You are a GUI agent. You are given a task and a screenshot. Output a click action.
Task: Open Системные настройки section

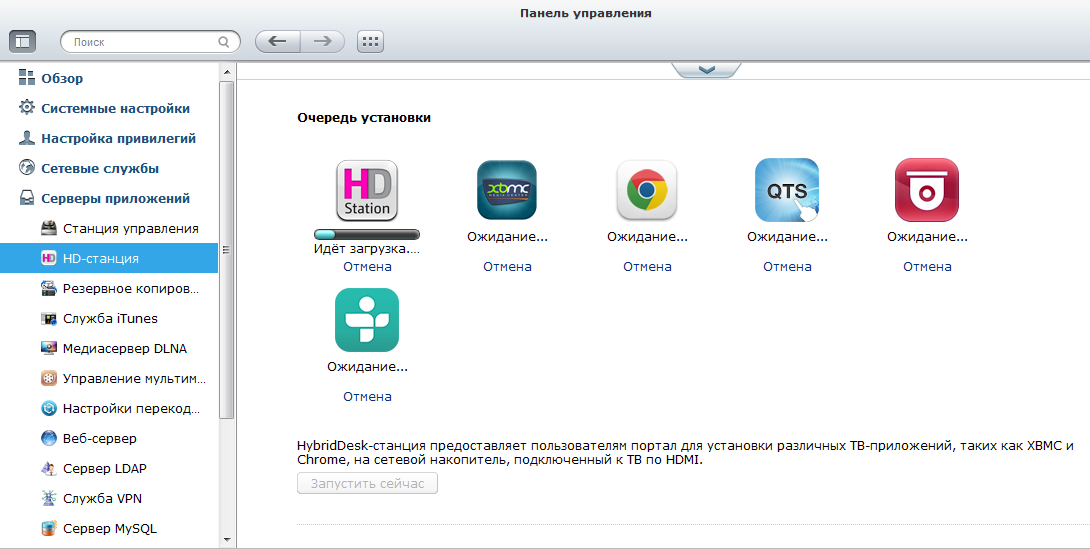pos(115,108)
